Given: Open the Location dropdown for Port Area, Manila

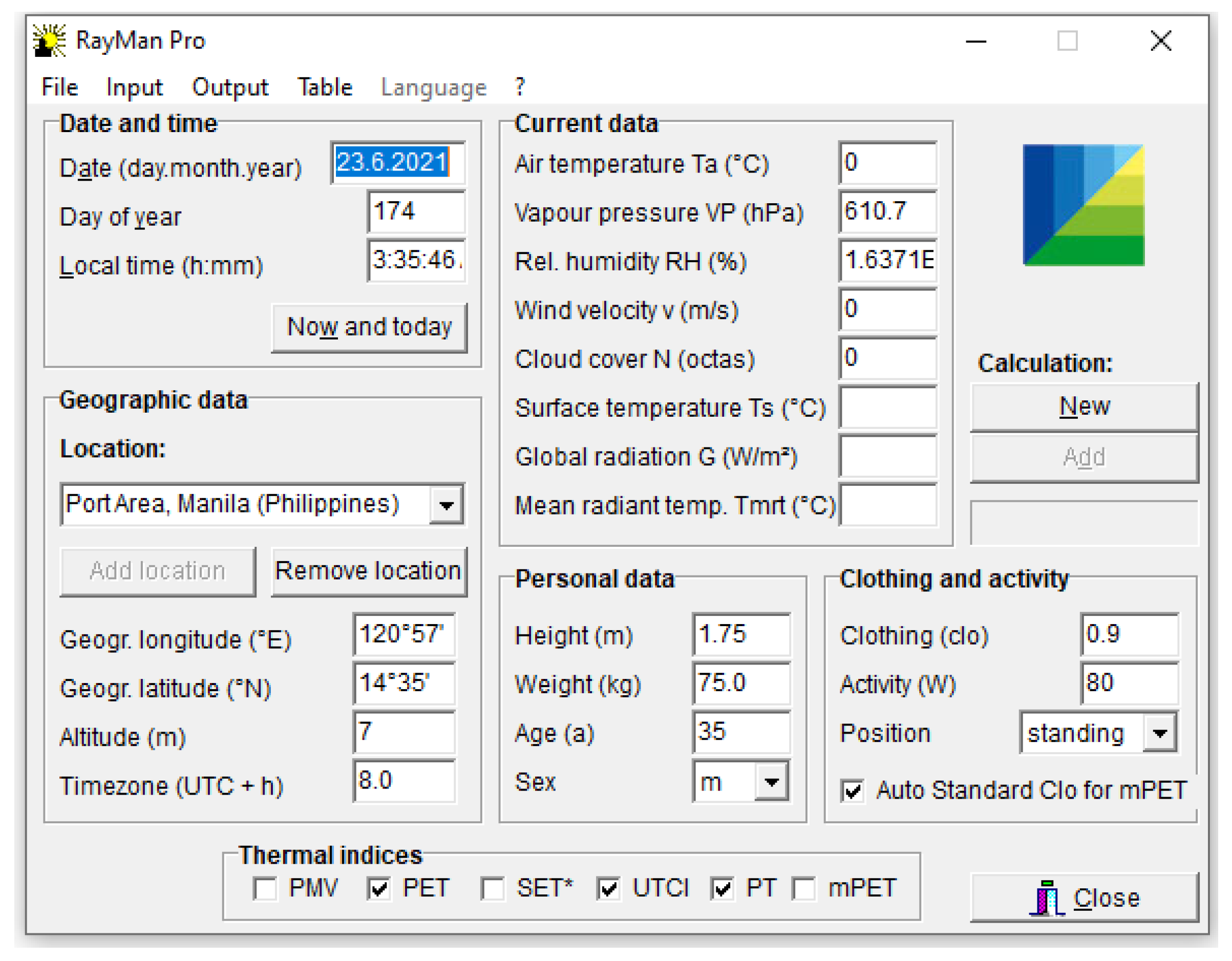Looking at the screenshot, I should (x=446, y=504).
